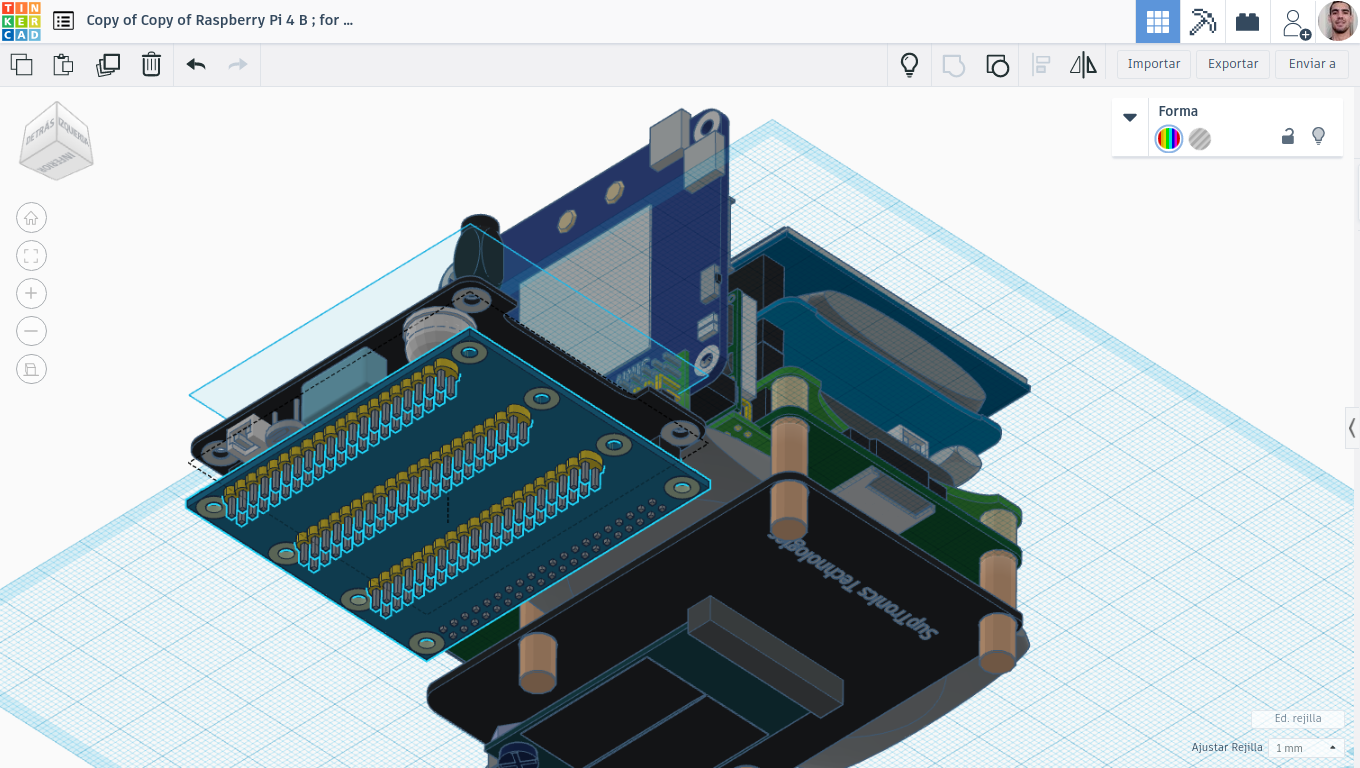Image resolution: width=1360 pixels, height=768 pixels.
Task: Open the Align tool
Action: click(x=1041, y=65)
